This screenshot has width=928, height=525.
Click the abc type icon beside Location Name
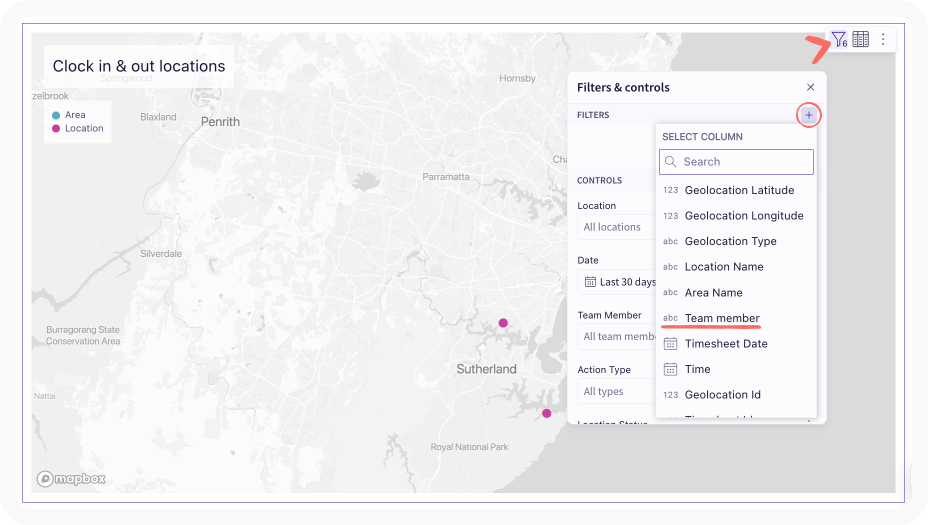pos(671,267)
